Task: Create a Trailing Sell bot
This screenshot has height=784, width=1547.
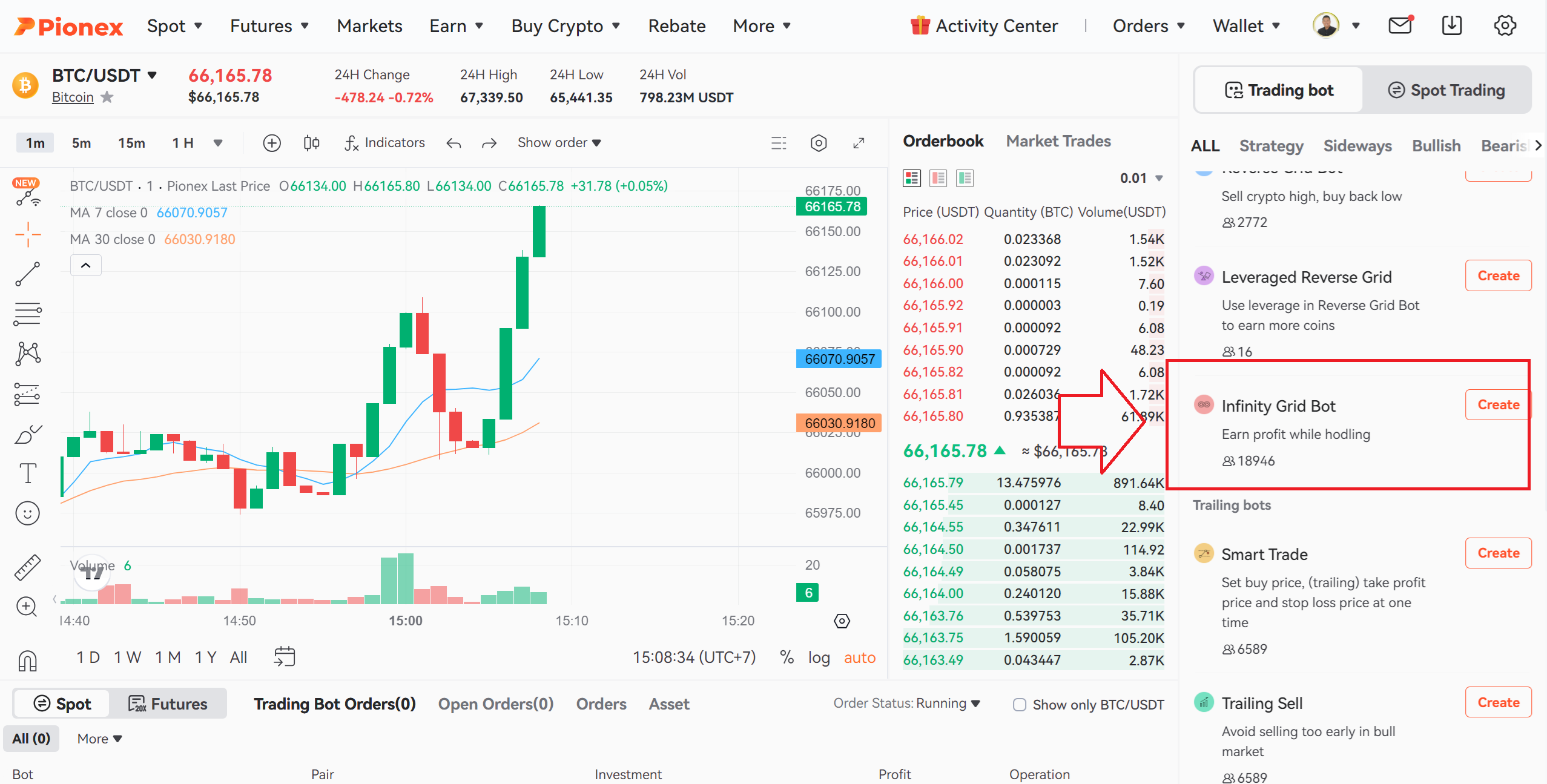Action: click(1498, 702)
